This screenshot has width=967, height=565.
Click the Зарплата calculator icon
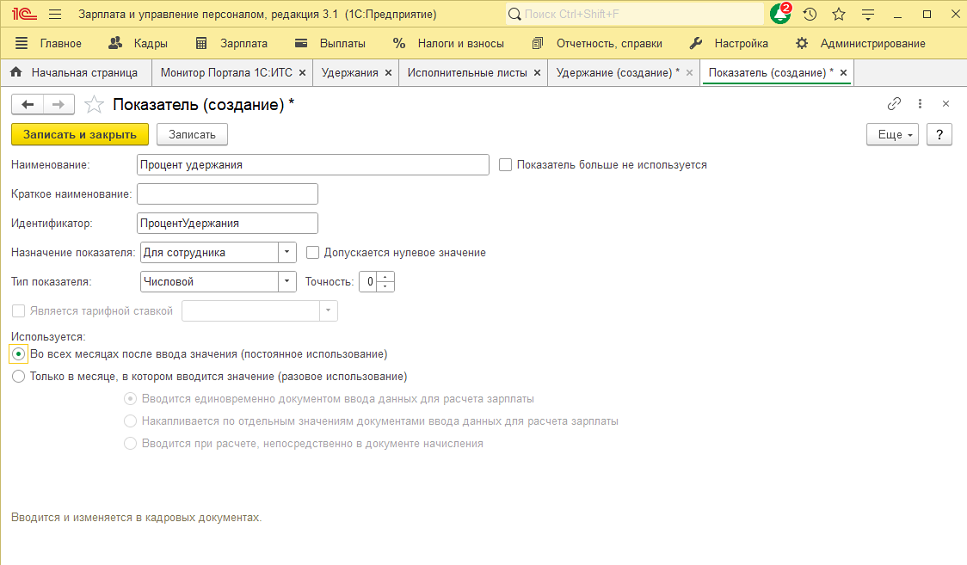tap(201, 43)
